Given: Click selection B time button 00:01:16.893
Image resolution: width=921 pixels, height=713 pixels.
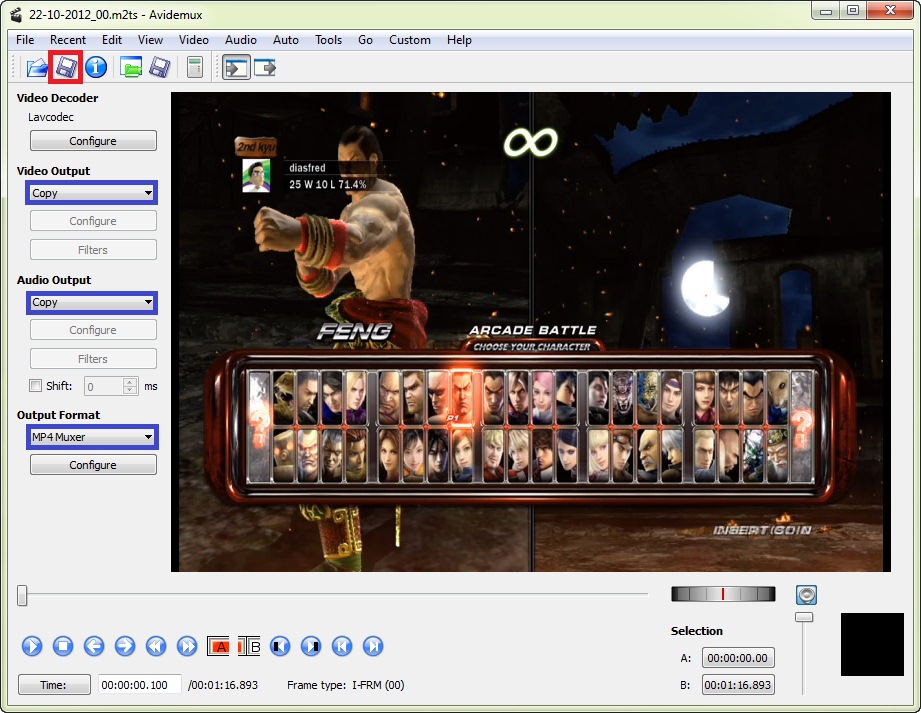Looking at the screenshot, I should pos(738,685).
